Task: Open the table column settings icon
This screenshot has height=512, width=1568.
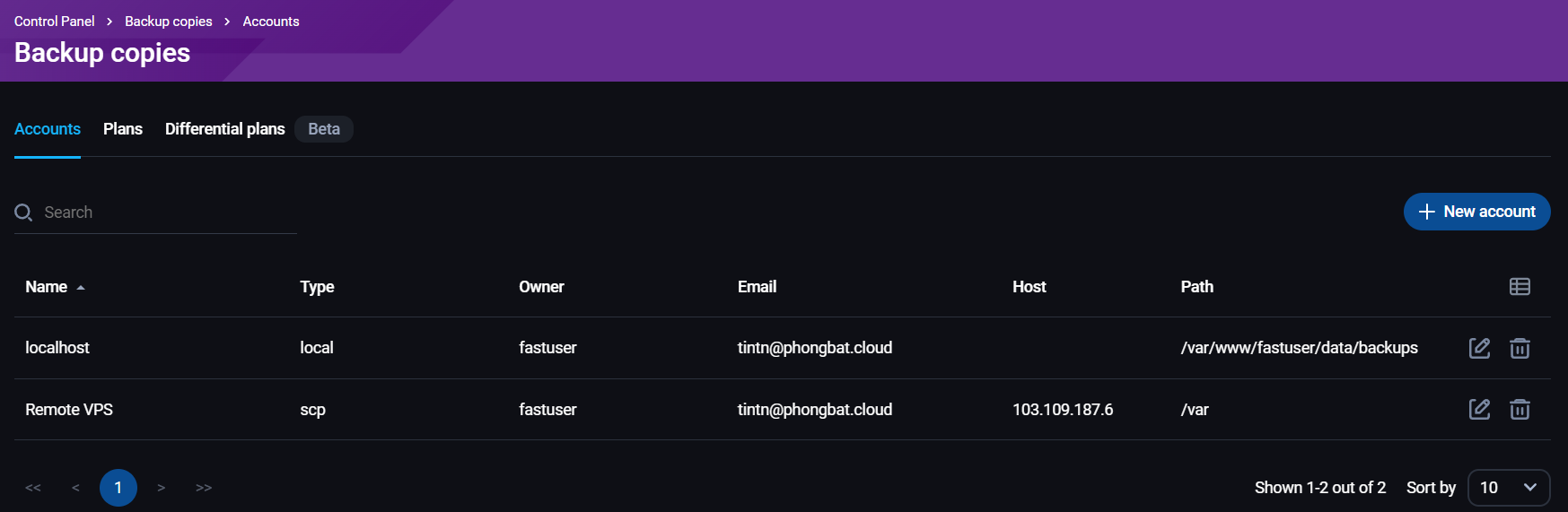Action: [x=1520, y=287]
